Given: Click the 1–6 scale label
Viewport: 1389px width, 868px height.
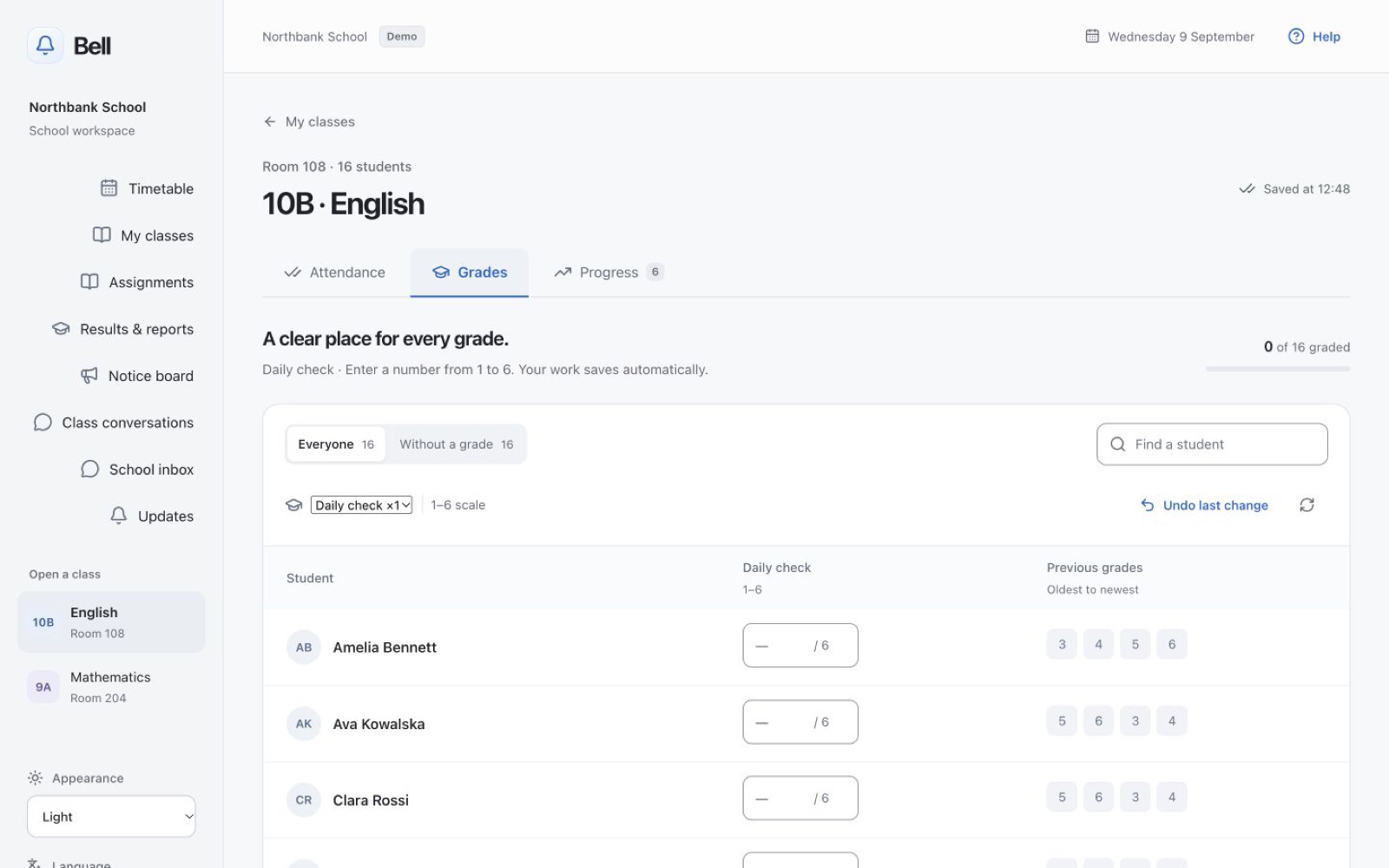Looking at the screenshot, I should 458,505.
